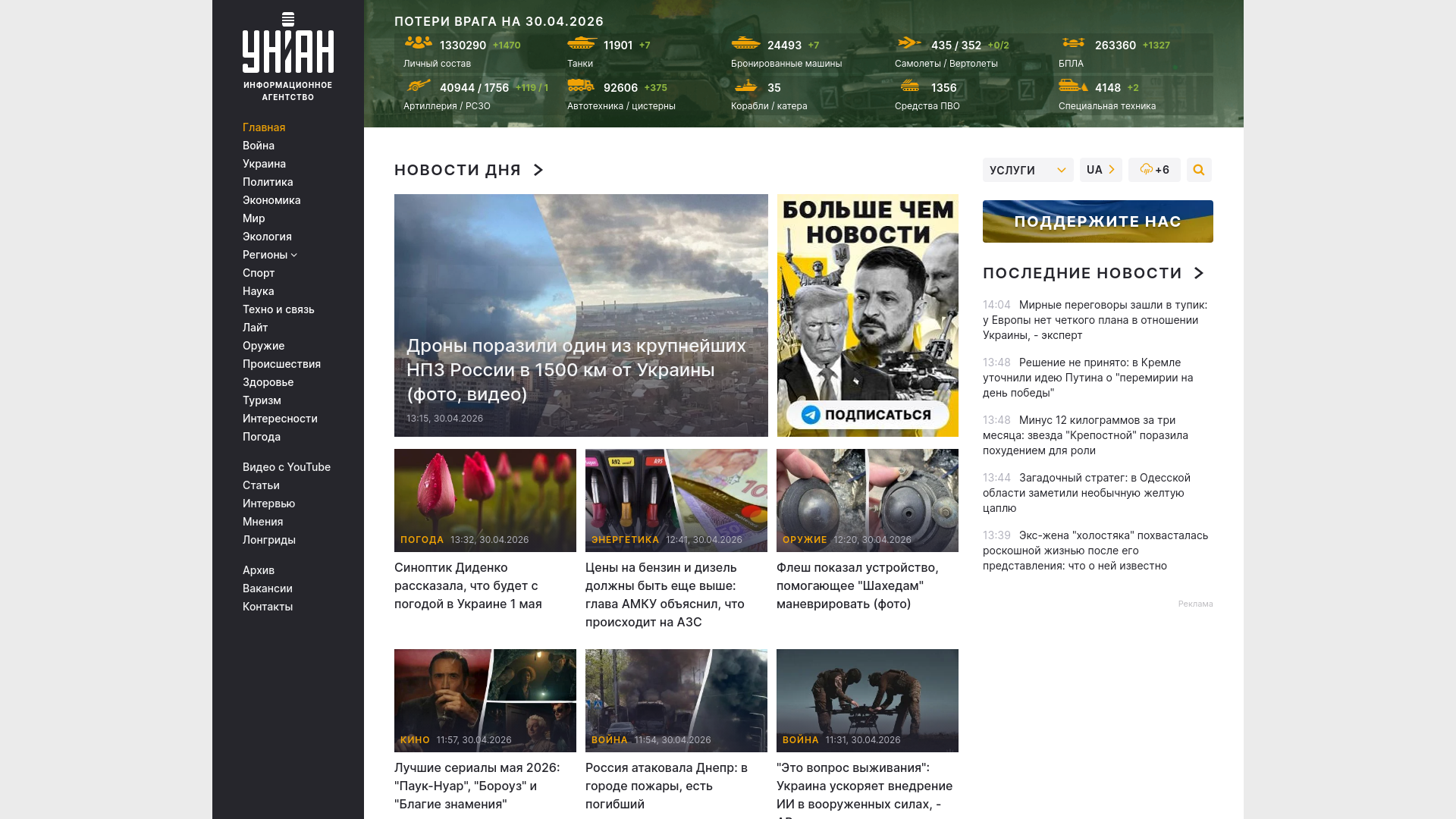Click the armored vehicles icon
Image resolution: width=1456 pixels, height=819 pixels.
(x=746, y=43)
